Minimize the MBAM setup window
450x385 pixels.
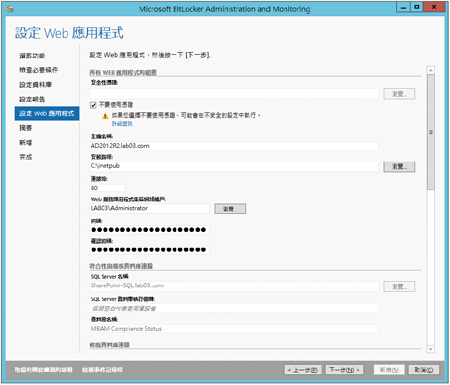point(403,7)
